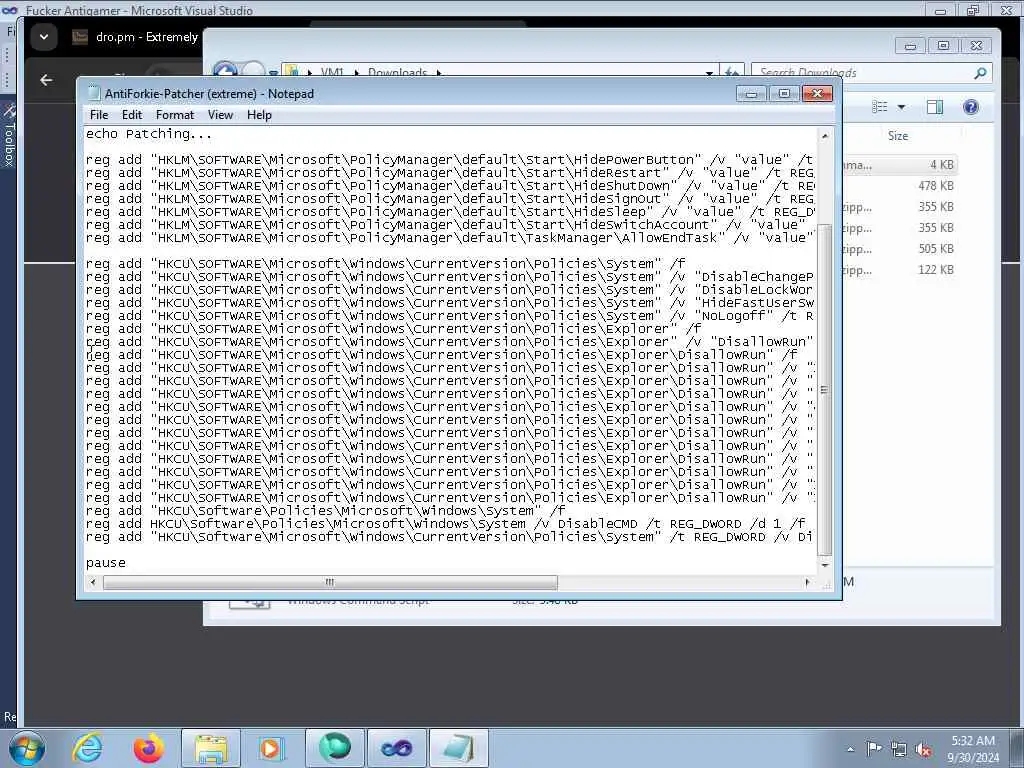Open Explorer help question mark icon
Image resolution: width=1024 pixels, height=768 pixels.
click(x=971, y=107)
